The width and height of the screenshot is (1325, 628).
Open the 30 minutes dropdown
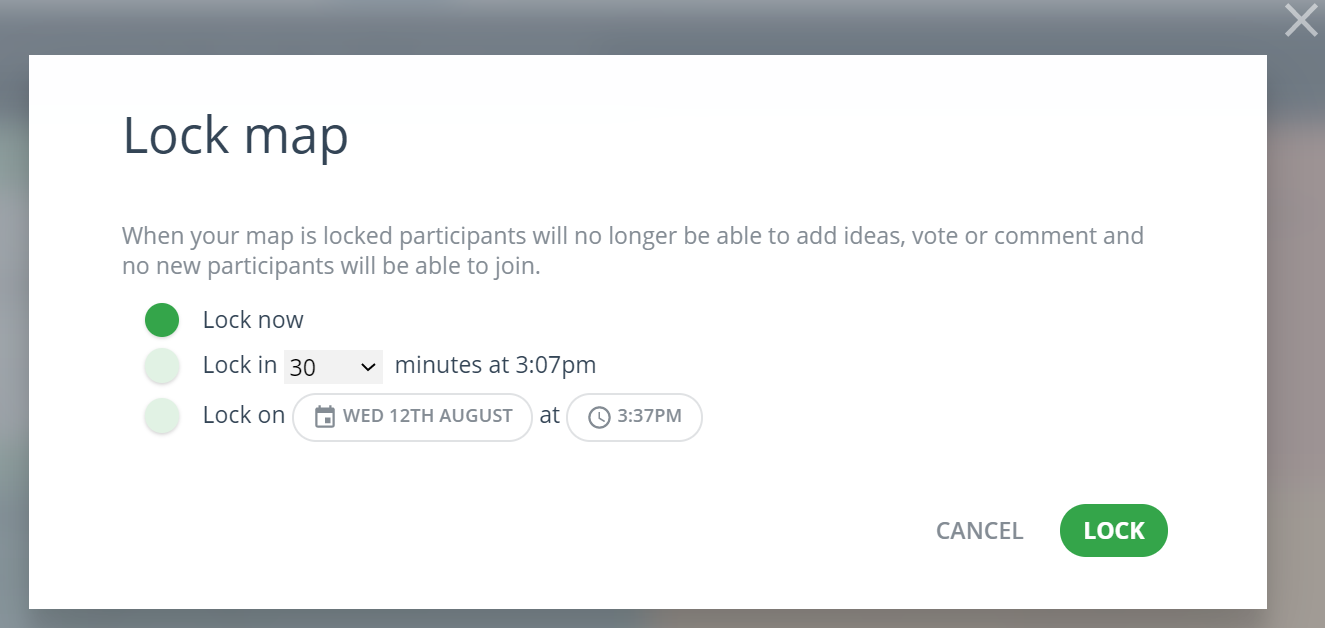click(332, 367)
